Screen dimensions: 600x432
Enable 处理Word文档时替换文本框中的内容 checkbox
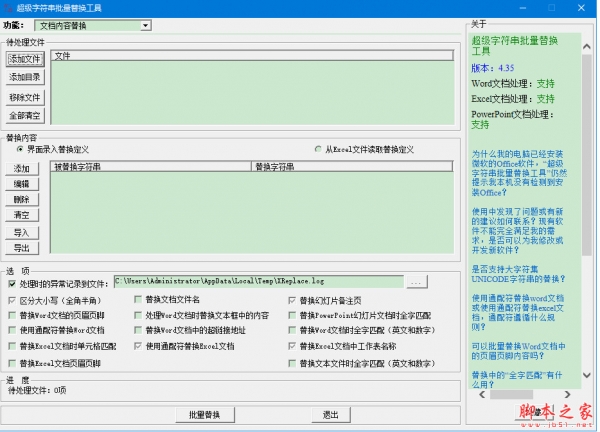point(138,316)
